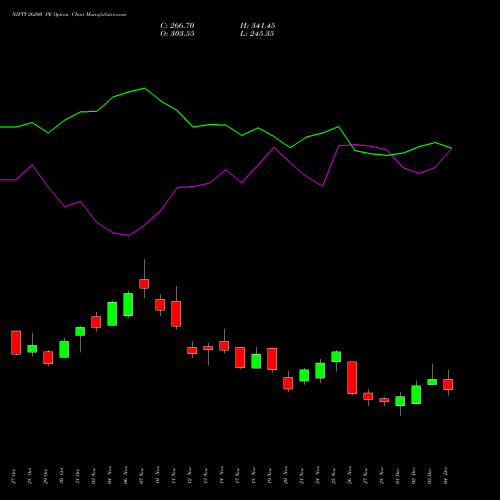Select the low value L: 245.35
This screenshot has height=500, width=500.
coord(257,34)
